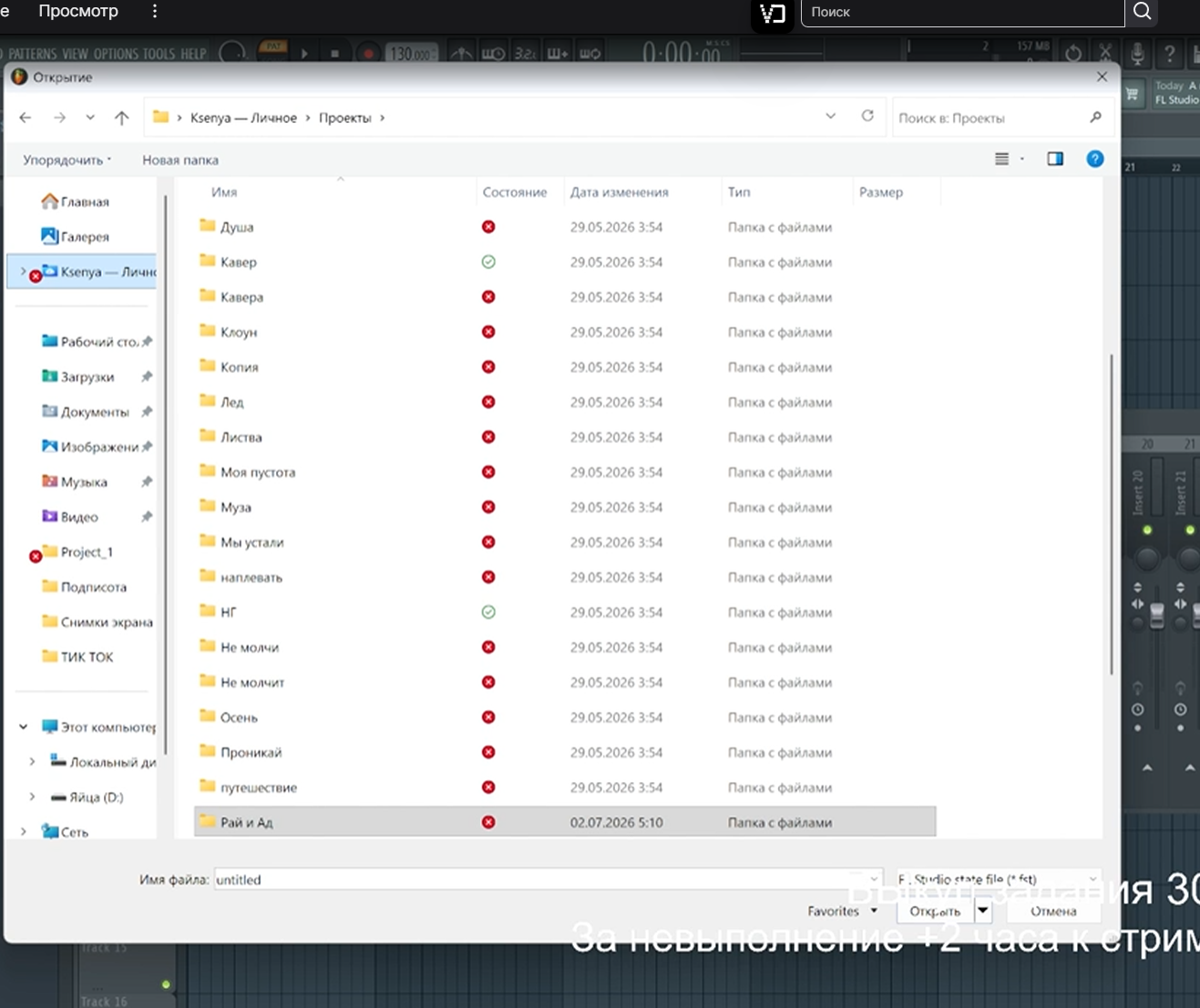
Task: Click FL Studio tempo 130 display
Action: click(x=411, y=54)
